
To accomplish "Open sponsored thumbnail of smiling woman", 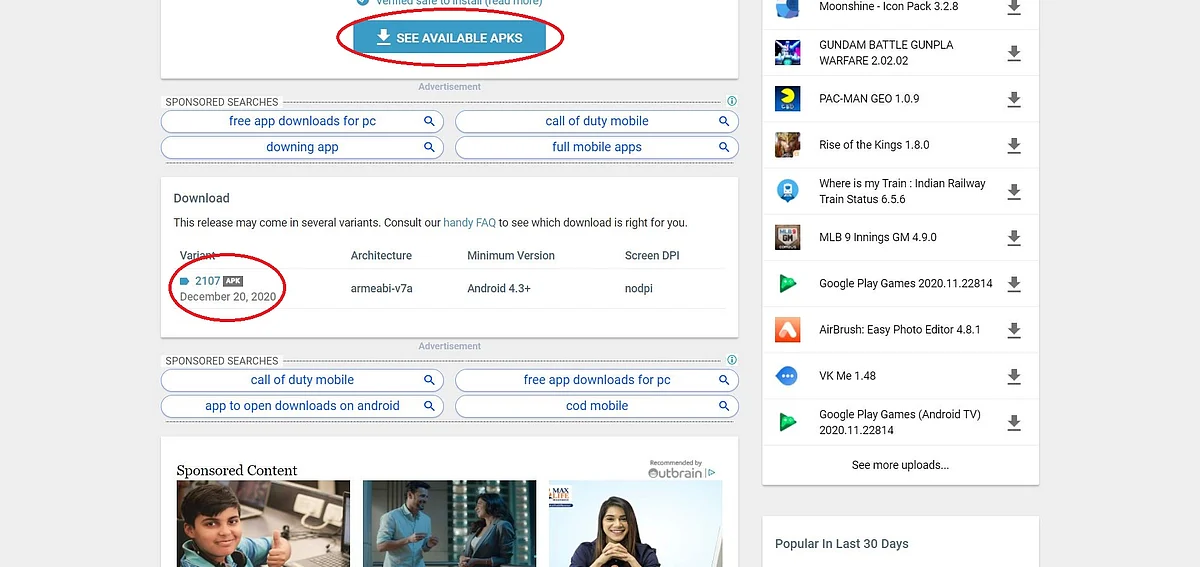I will click(x=636, y=524).
